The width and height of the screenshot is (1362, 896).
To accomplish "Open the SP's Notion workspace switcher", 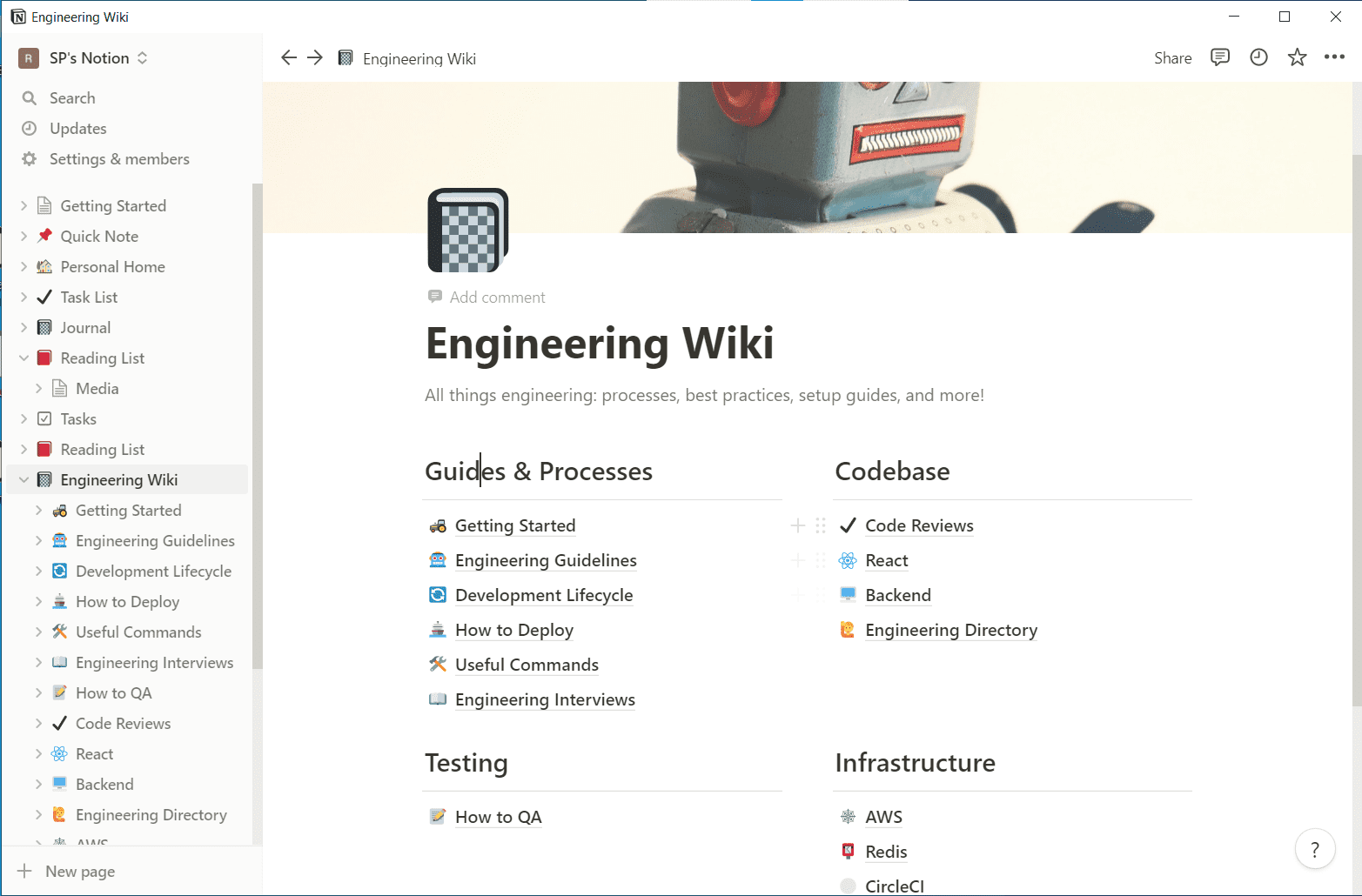I will (87, 58).
